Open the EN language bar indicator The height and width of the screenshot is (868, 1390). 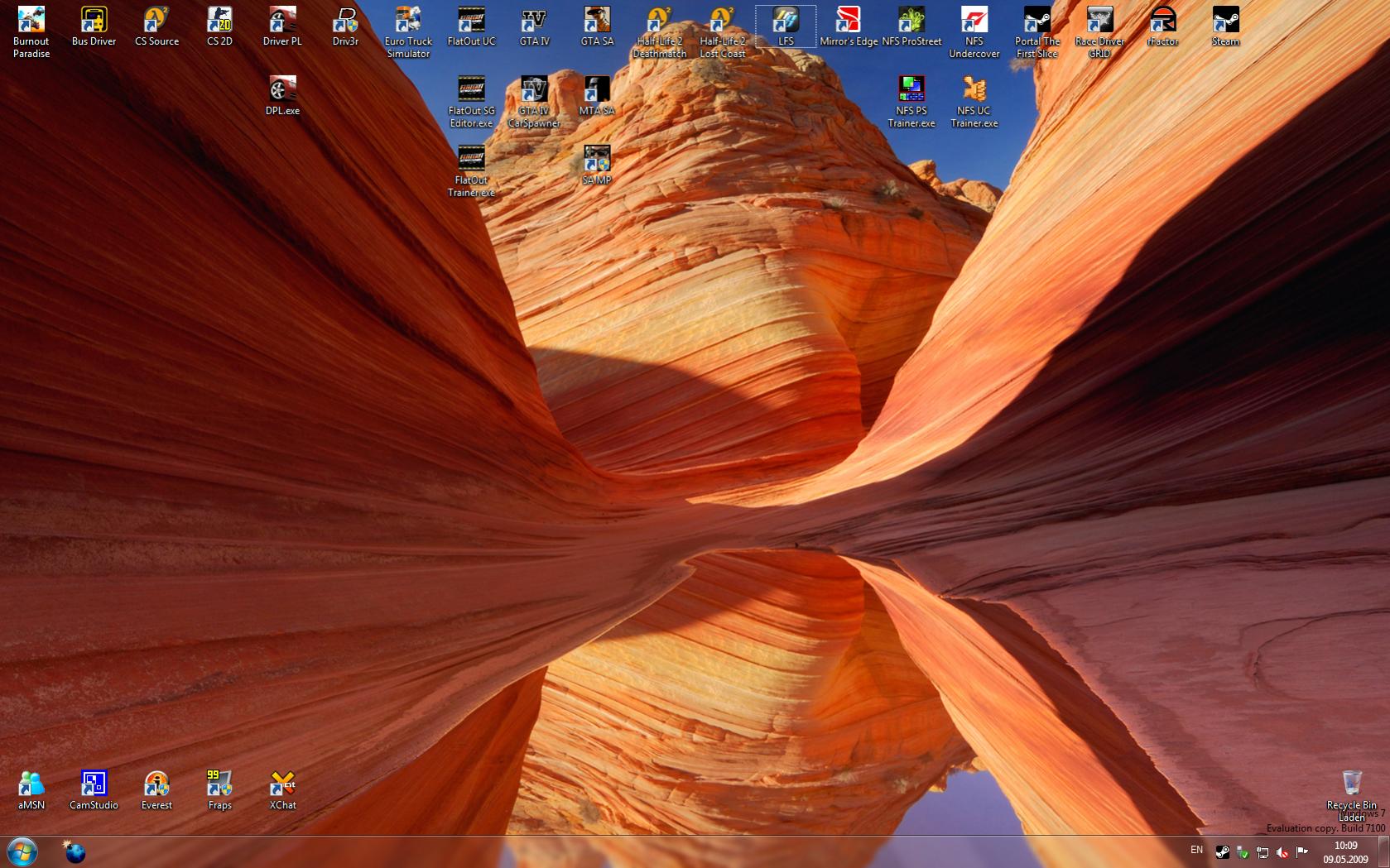click(1196, 850)
